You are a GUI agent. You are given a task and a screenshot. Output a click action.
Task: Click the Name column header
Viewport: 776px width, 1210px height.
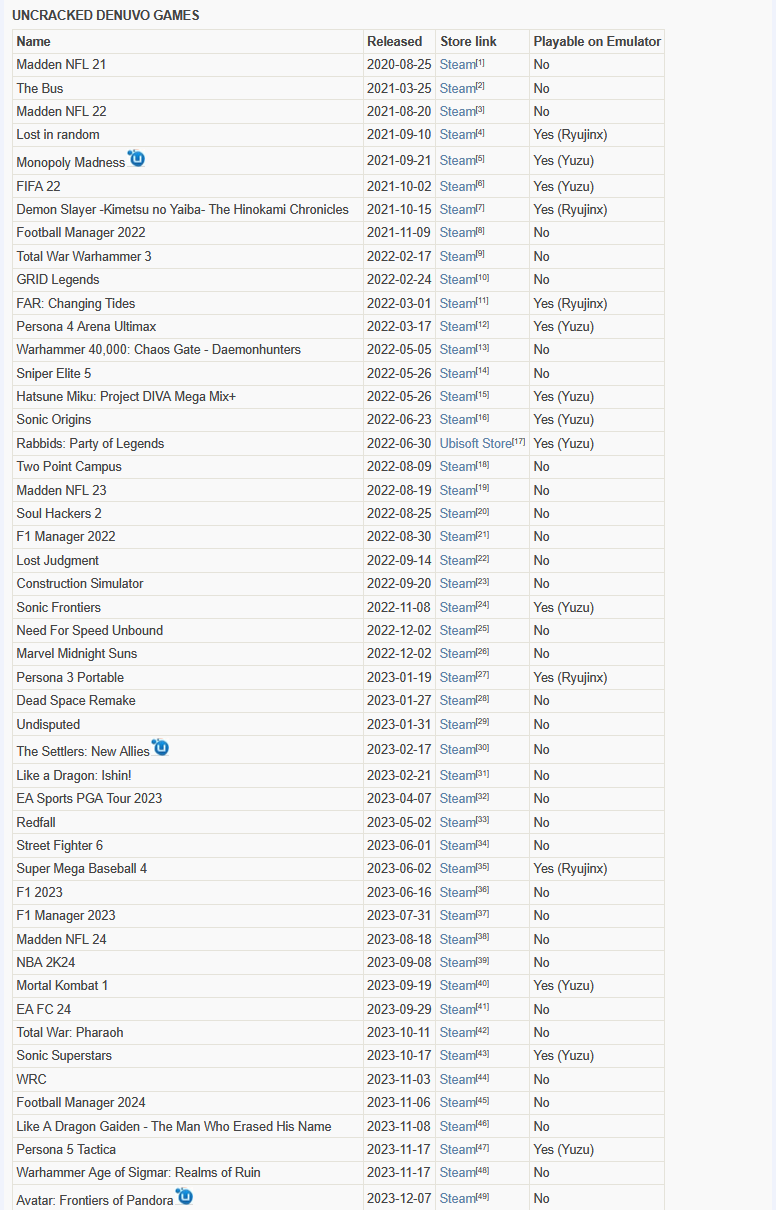[187, 41]
